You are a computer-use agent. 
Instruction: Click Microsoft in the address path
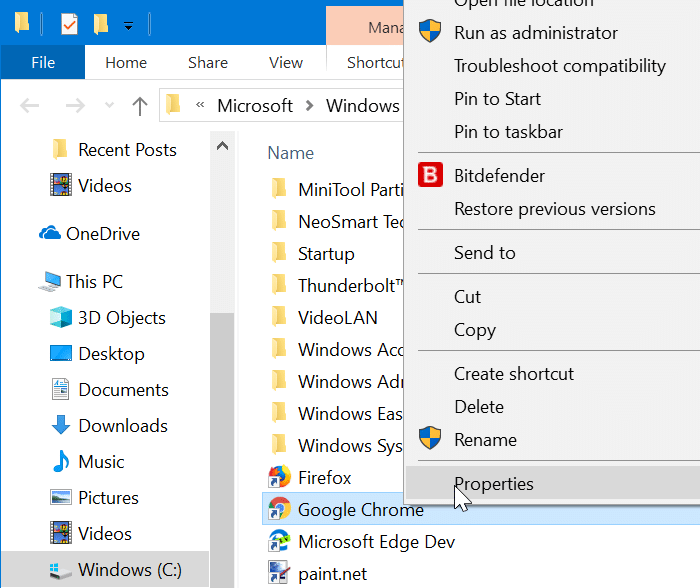tap(255, 106)
